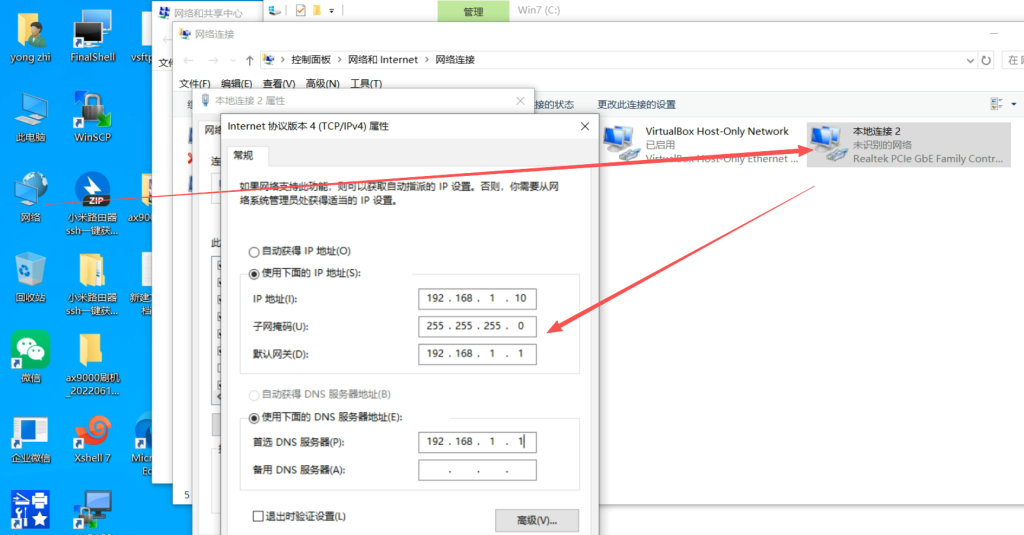Click the 默认网关 input field
1024x535 pixels.
tap(477, 353)
